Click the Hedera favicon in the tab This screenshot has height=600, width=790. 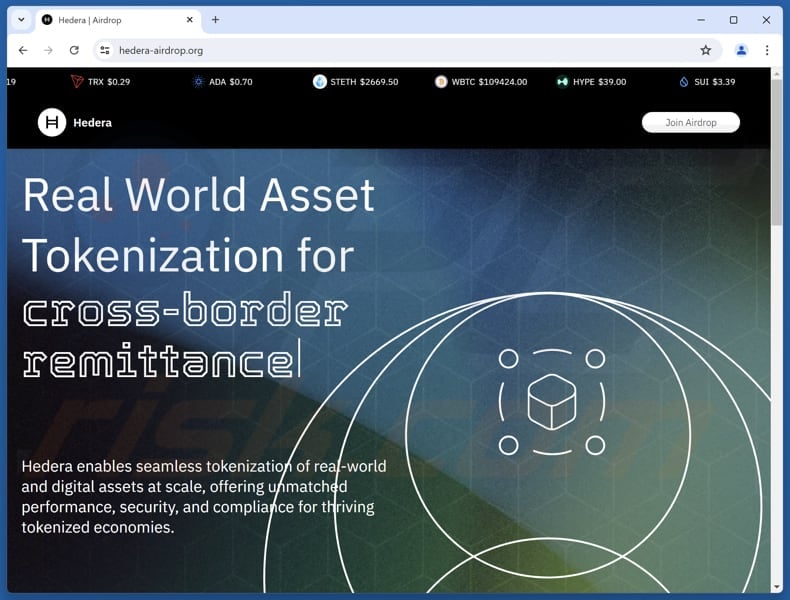click(x=47, y=20)
